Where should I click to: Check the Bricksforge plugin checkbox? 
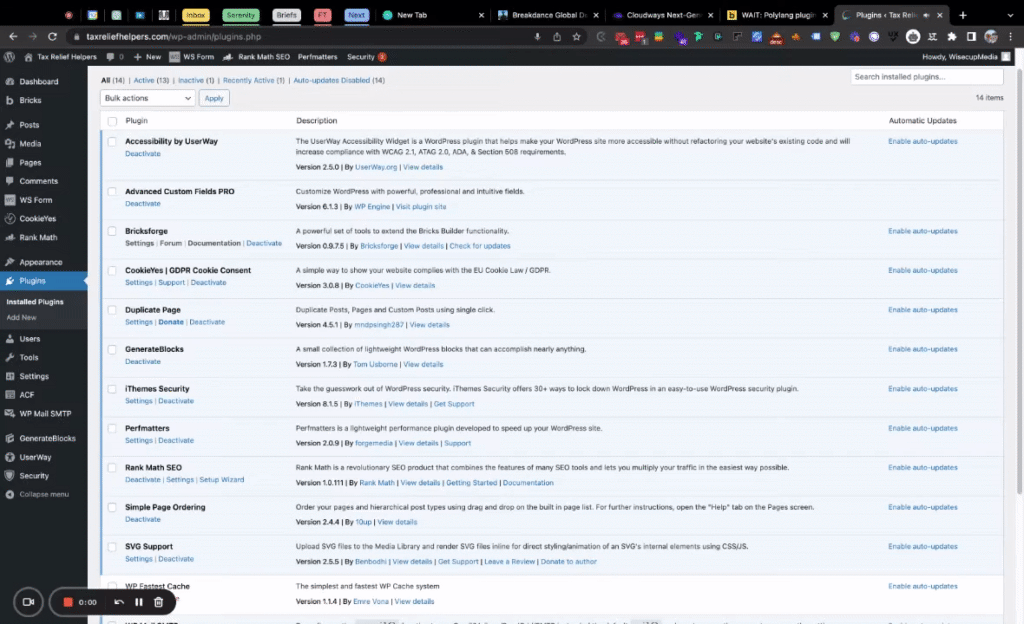pyautogui.click(x=112, y=231)
